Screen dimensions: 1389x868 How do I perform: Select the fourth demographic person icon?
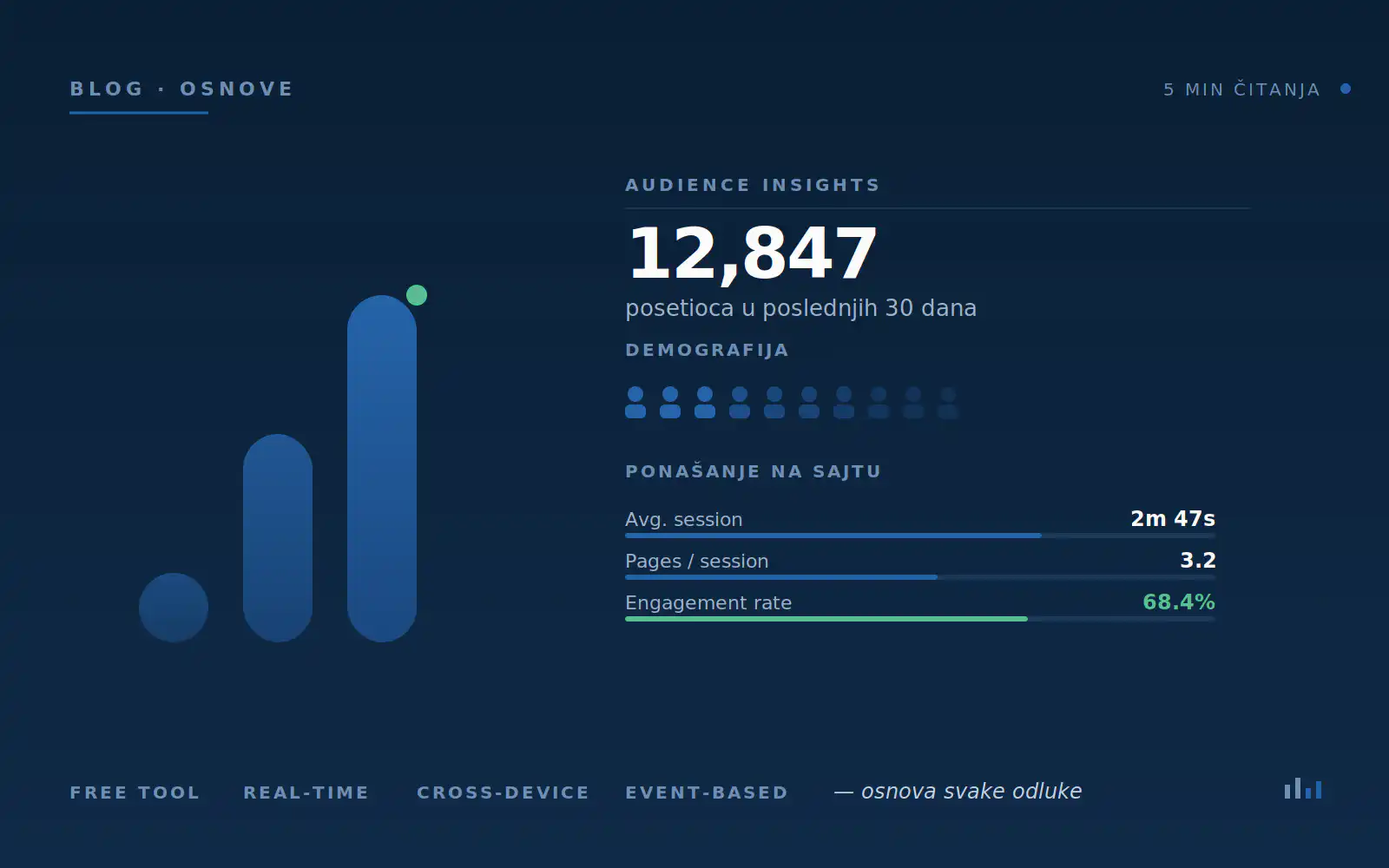tap(740, 403)
